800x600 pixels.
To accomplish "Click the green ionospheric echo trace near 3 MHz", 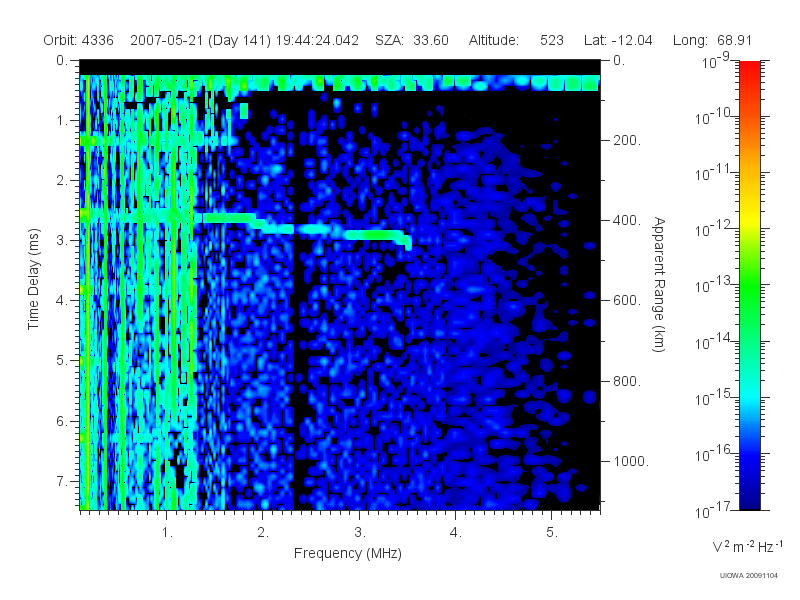I will tap(377, 235).
